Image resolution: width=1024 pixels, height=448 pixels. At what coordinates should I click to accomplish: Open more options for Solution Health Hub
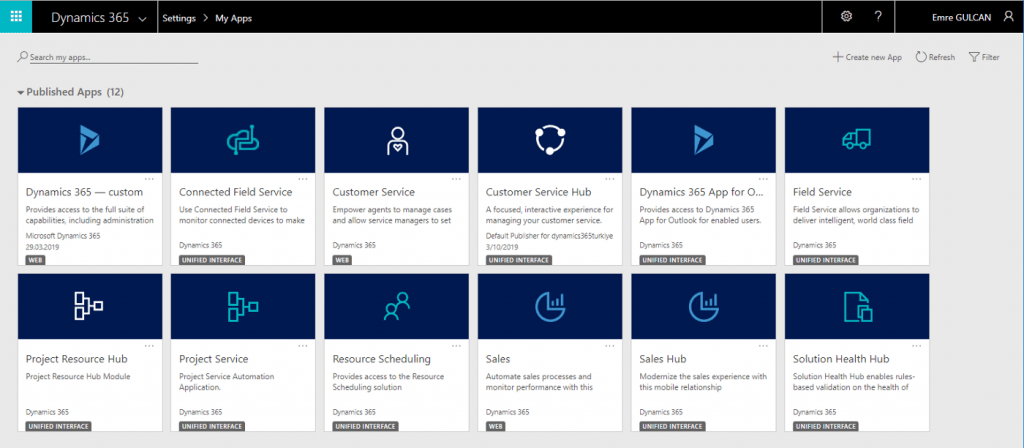coord(916,345)
